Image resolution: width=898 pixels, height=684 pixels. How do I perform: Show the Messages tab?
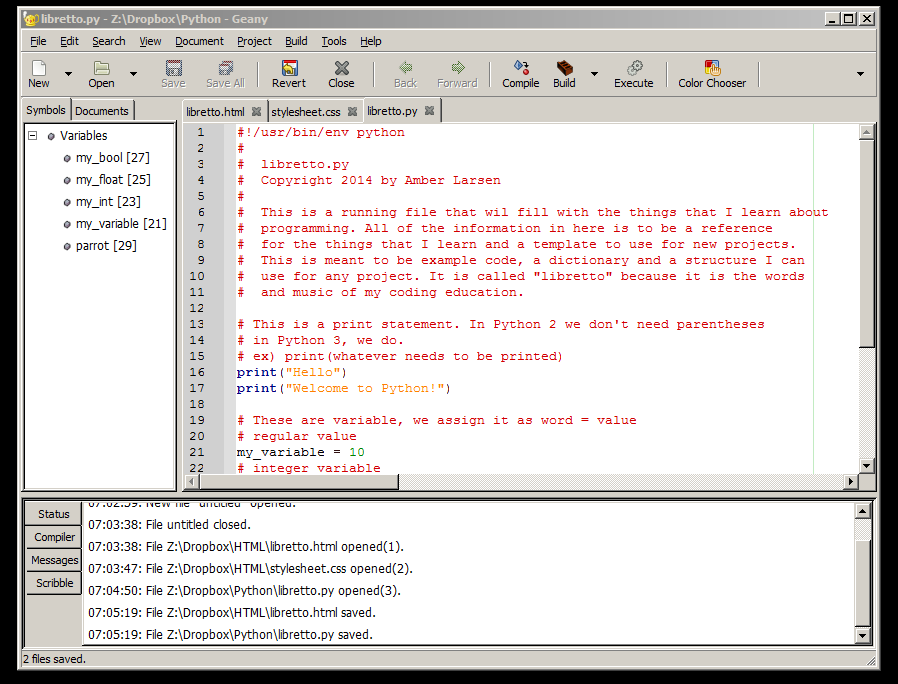coord(54,560)
